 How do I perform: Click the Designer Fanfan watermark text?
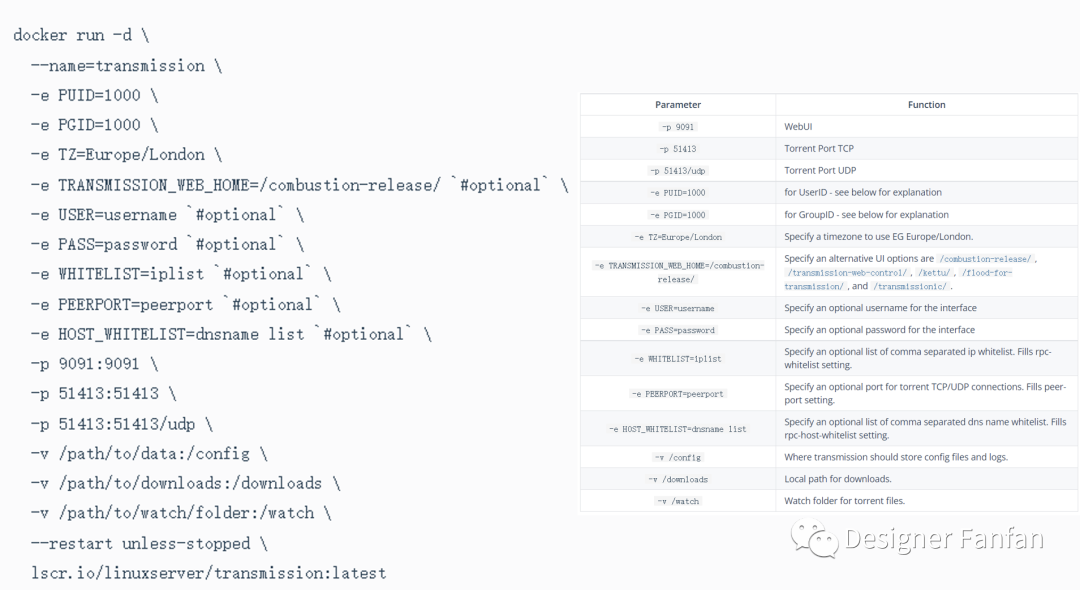click(x=944, y=539)
